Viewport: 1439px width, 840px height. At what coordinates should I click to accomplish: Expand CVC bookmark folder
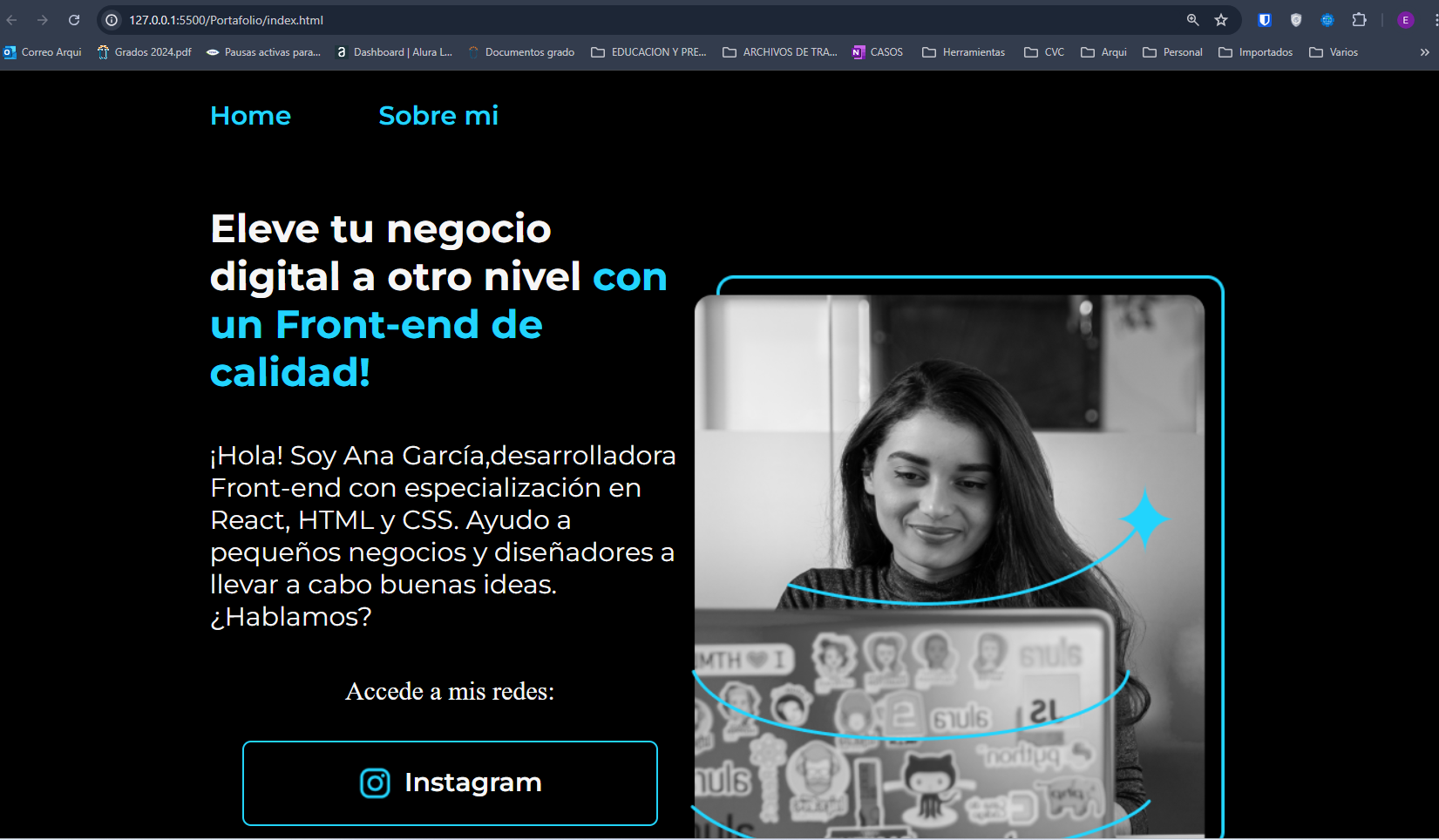1044,52
